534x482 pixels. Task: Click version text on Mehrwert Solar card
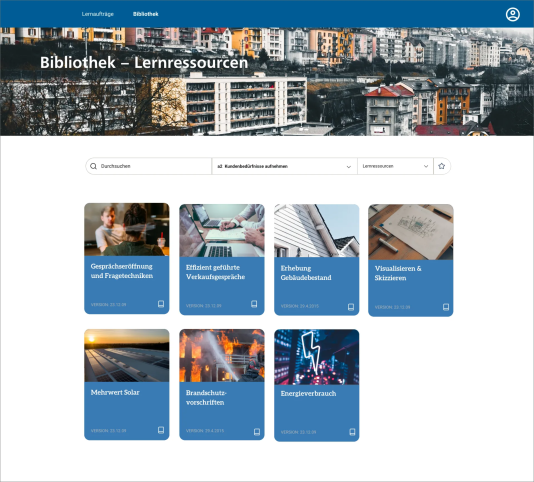[108, 431]
